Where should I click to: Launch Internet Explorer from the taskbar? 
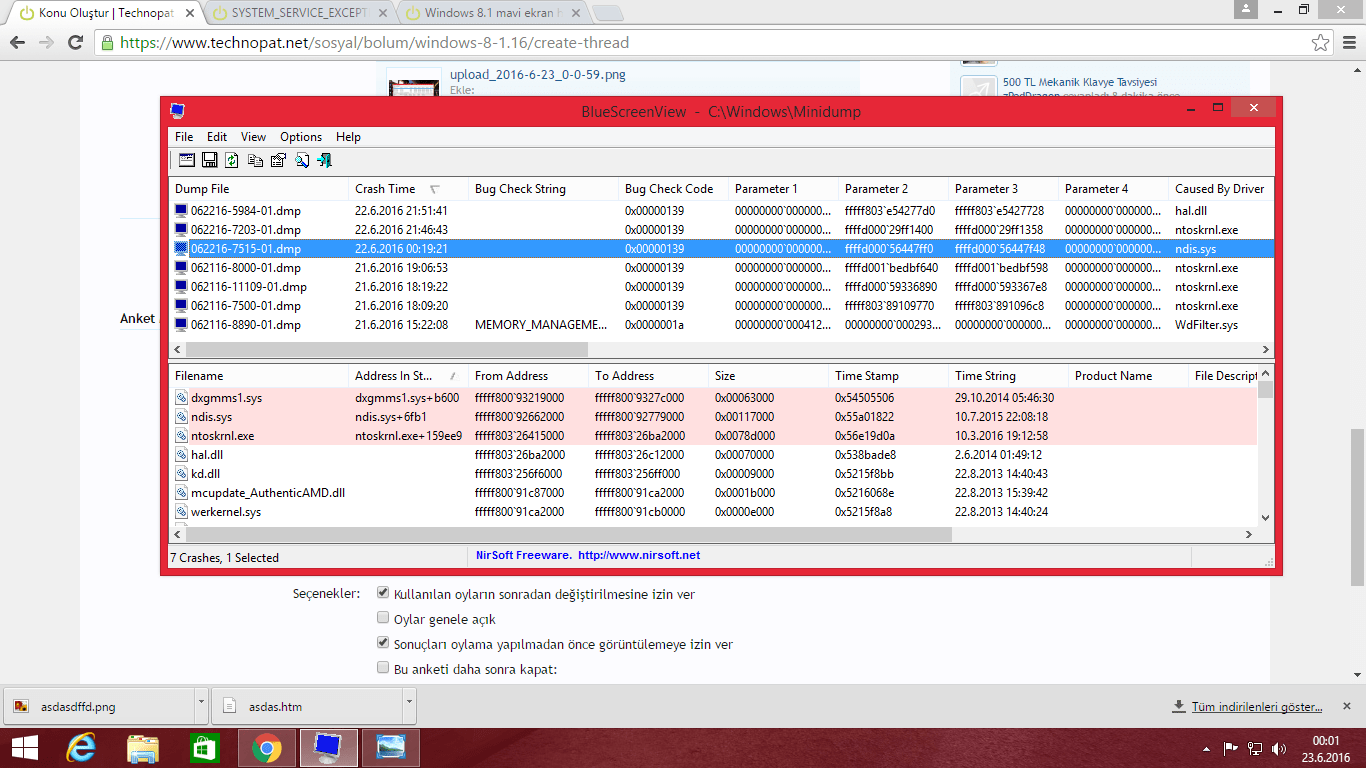coord(81,748)
